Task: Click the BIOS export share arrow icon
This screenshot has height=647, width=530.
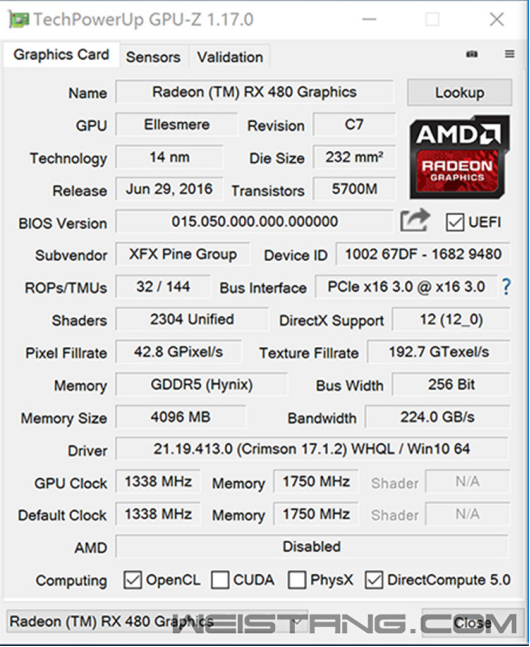Action: pyautogui.click(x=415, y=220)
